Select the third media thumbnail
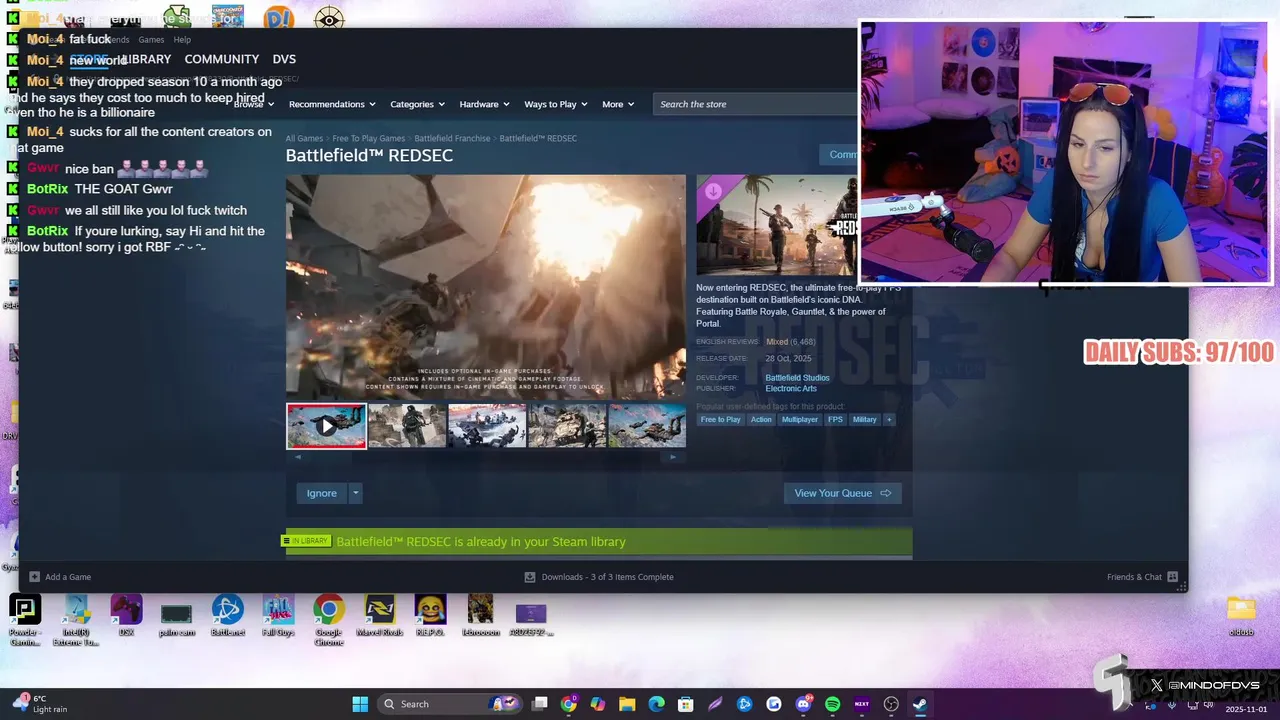The width and height of the screenshot is (1280, 720). [x=487, y=426]
